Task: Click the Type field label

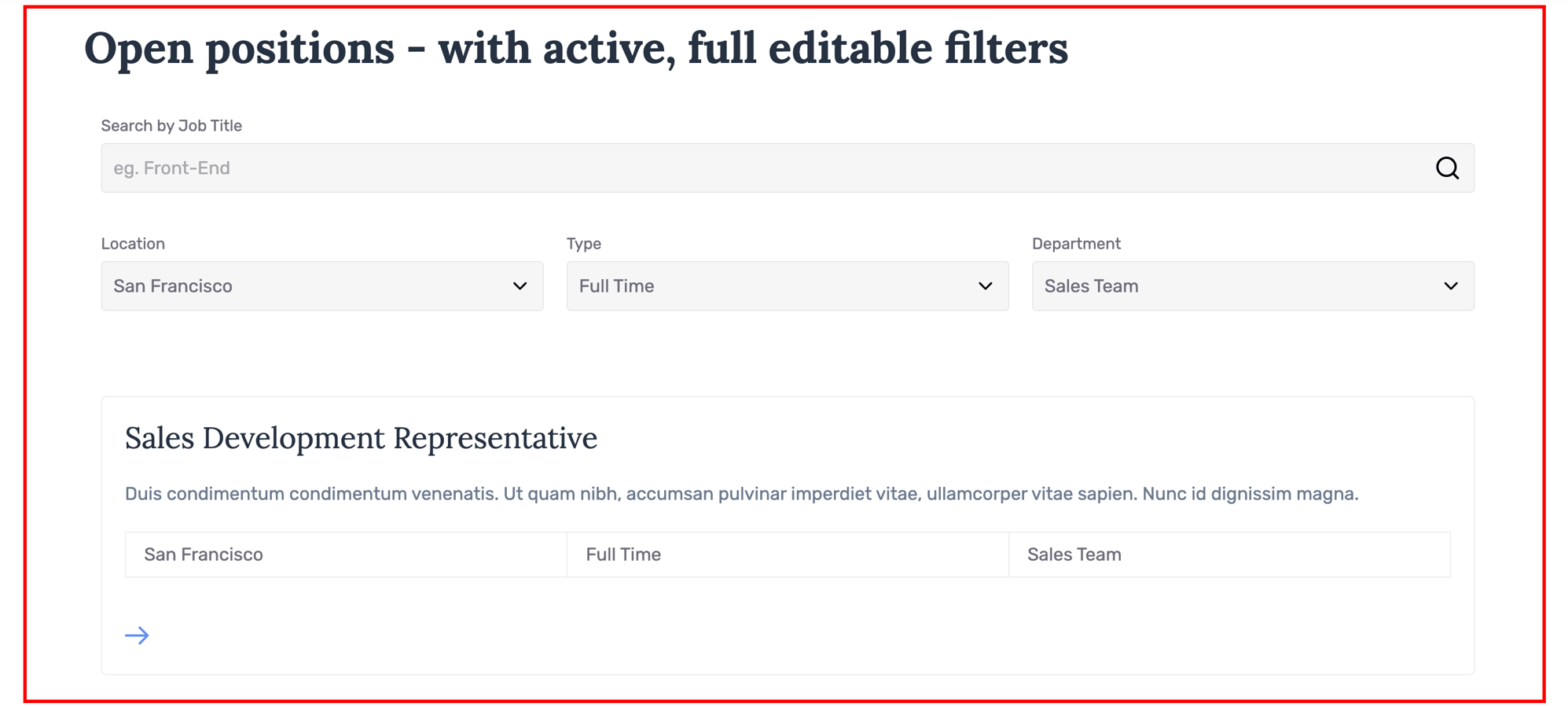Action: (x=584, y=244)
